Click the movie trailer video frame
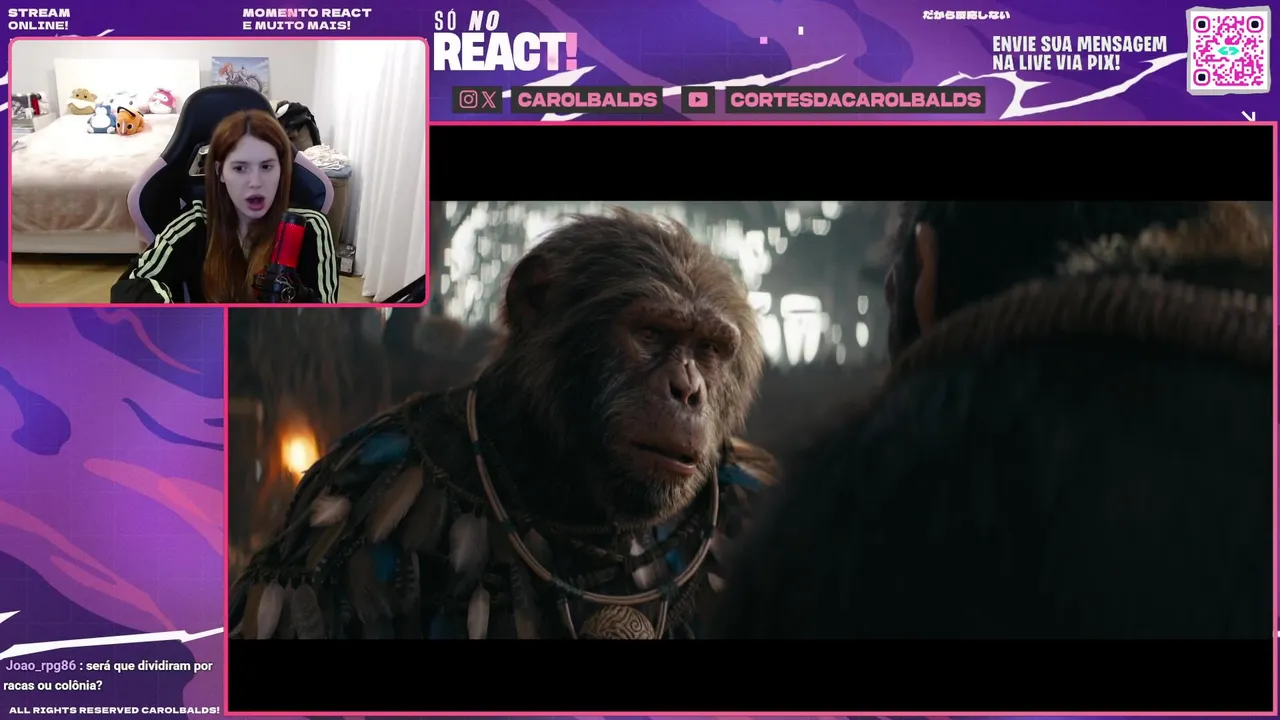The height and width of the screenshot is (720, 1280). (x=750, y=419)
